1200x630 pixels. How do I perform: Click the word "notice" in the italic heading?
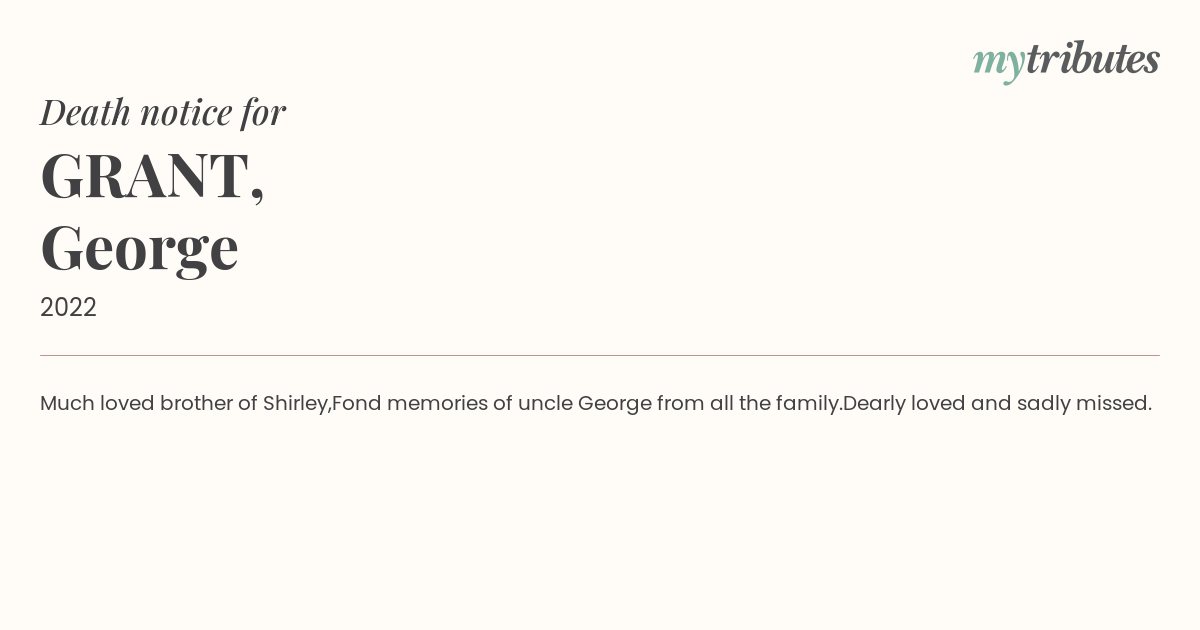[186, 113]
